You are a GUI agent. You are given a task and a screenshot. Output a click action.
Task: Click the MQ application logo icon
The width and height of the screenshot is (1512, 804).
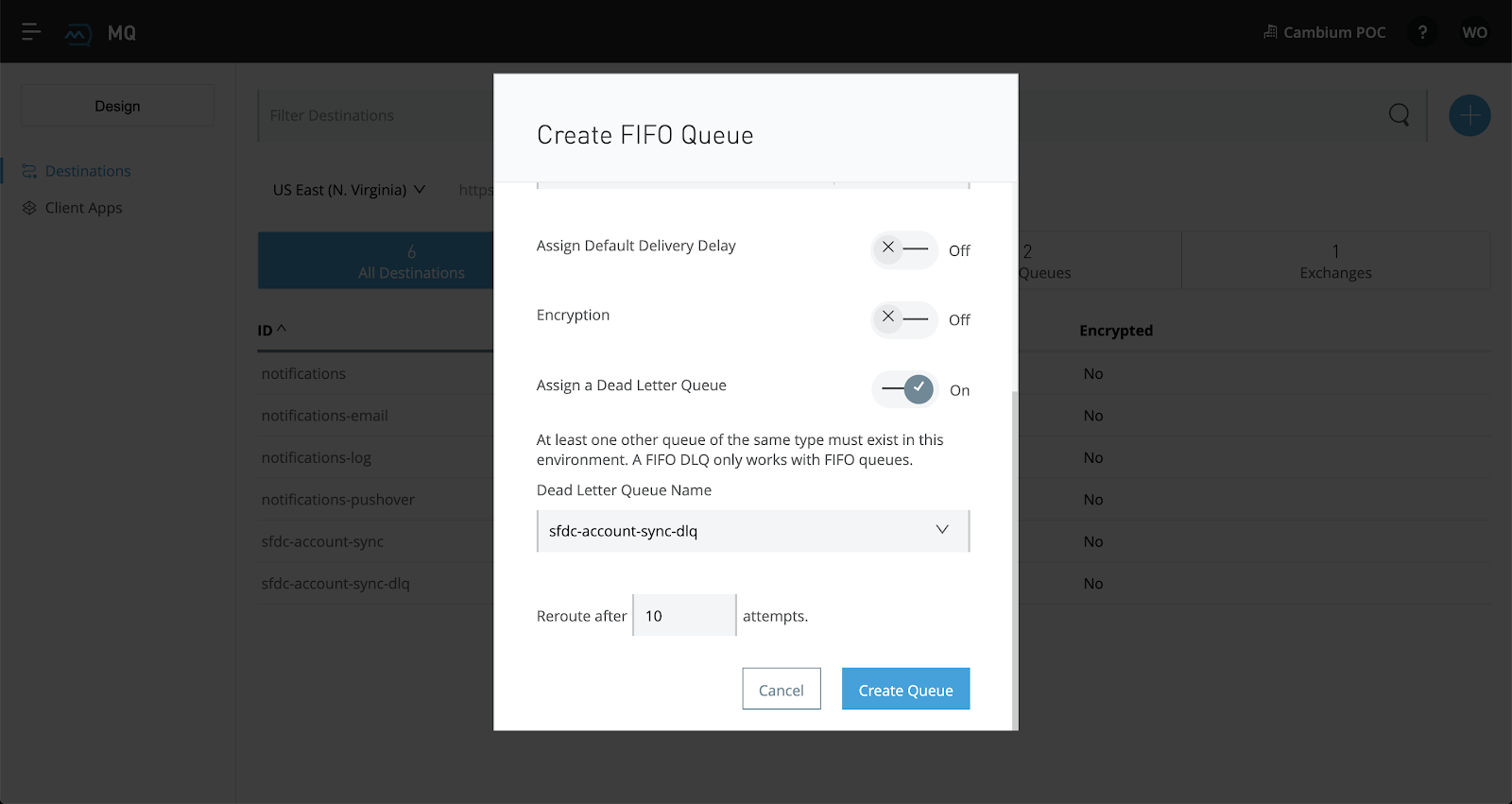(x=77, y=34)
